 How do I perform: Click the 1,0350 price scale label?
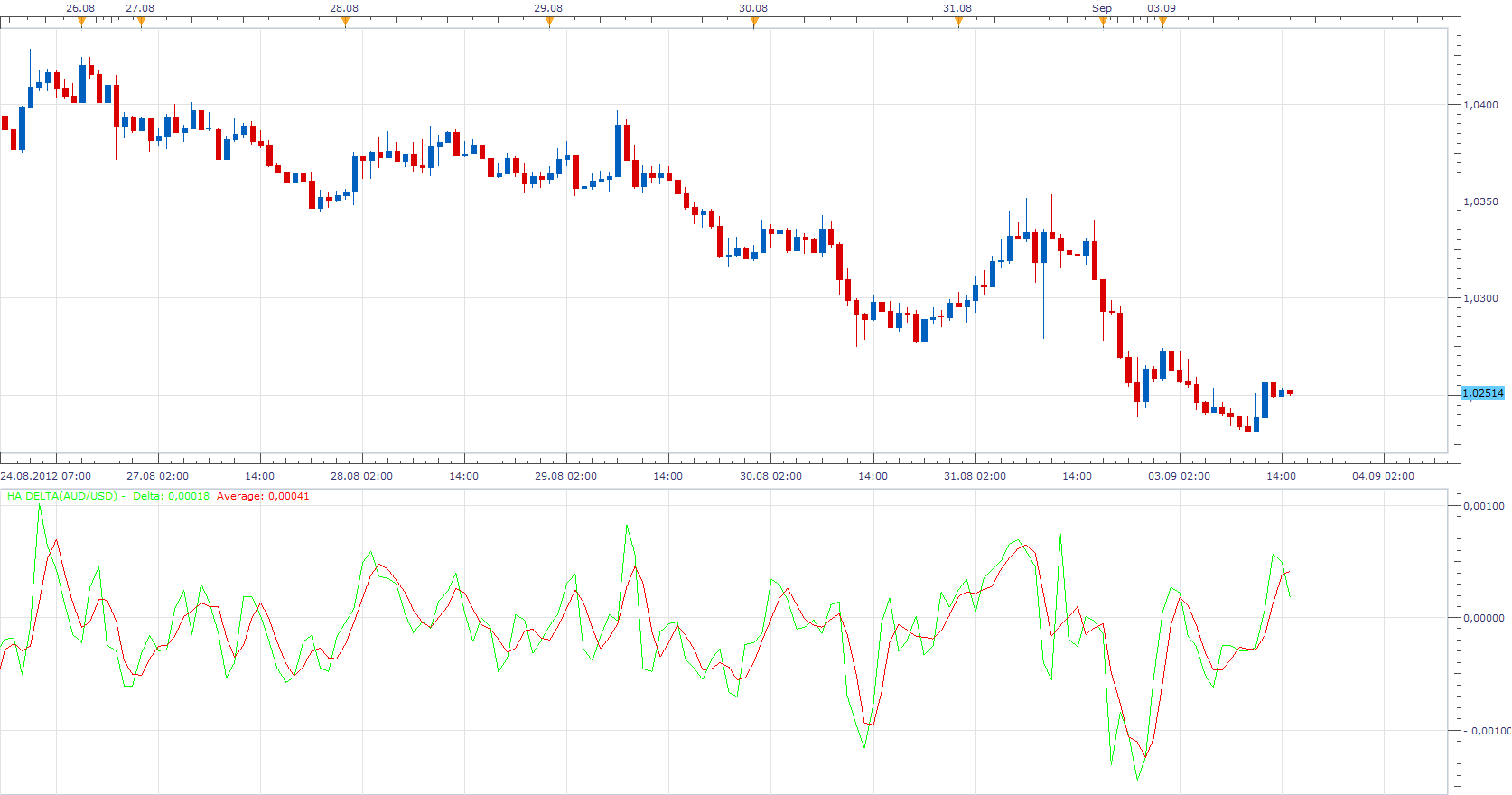pyautogui.click(x=1481, y=201)
